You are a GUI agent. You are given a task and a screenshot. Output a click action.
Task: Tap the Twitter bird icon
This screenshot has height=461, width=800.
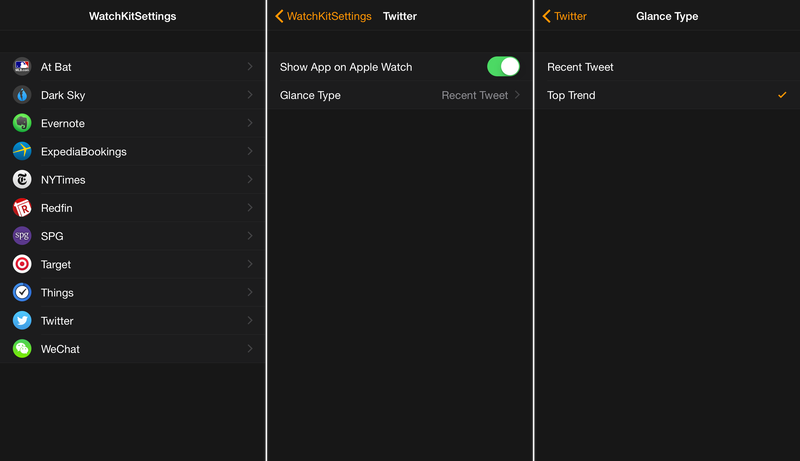click(22, 320)
